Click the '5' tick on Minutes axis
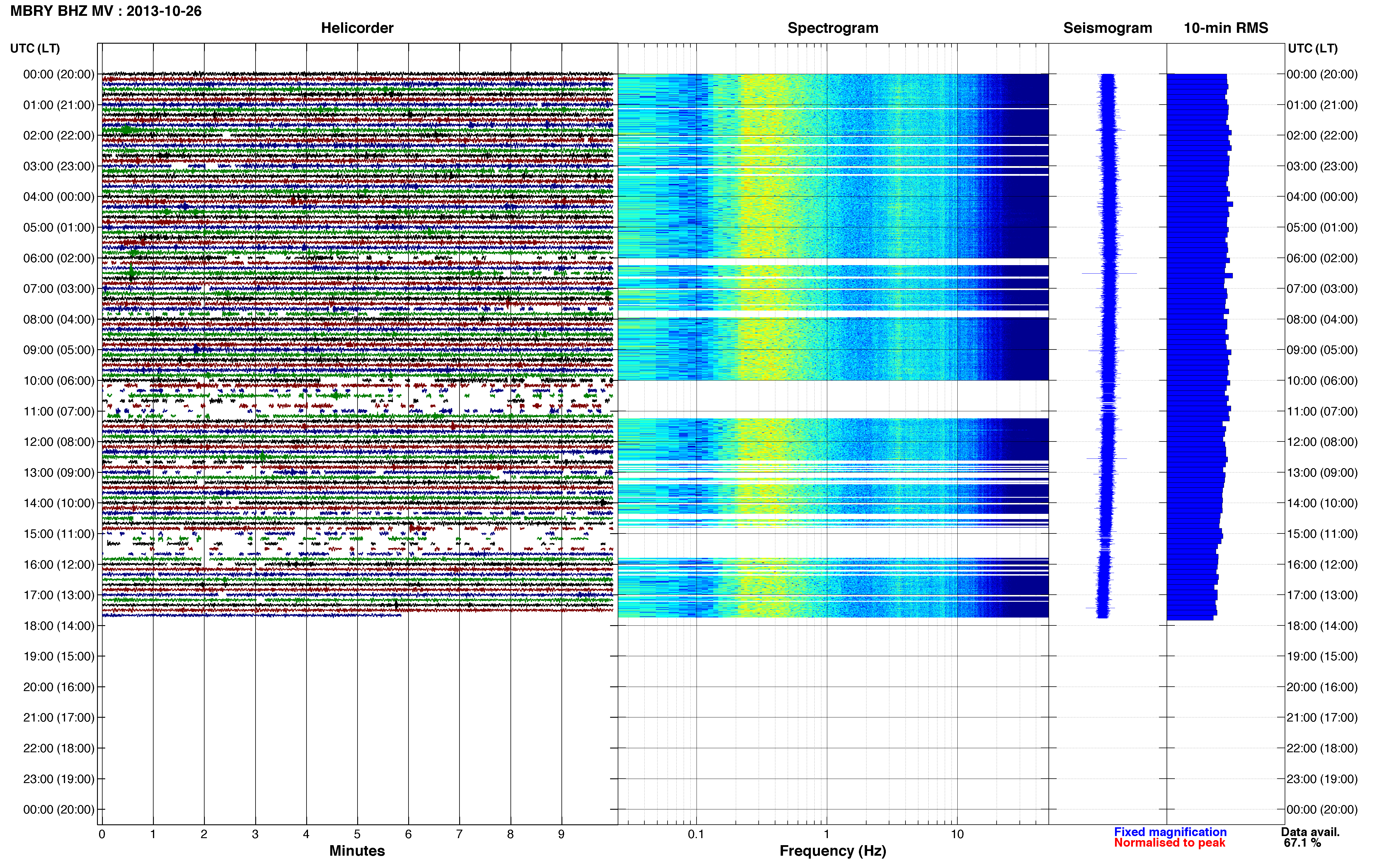The image size is (1389, 868). tap(357, 834)
